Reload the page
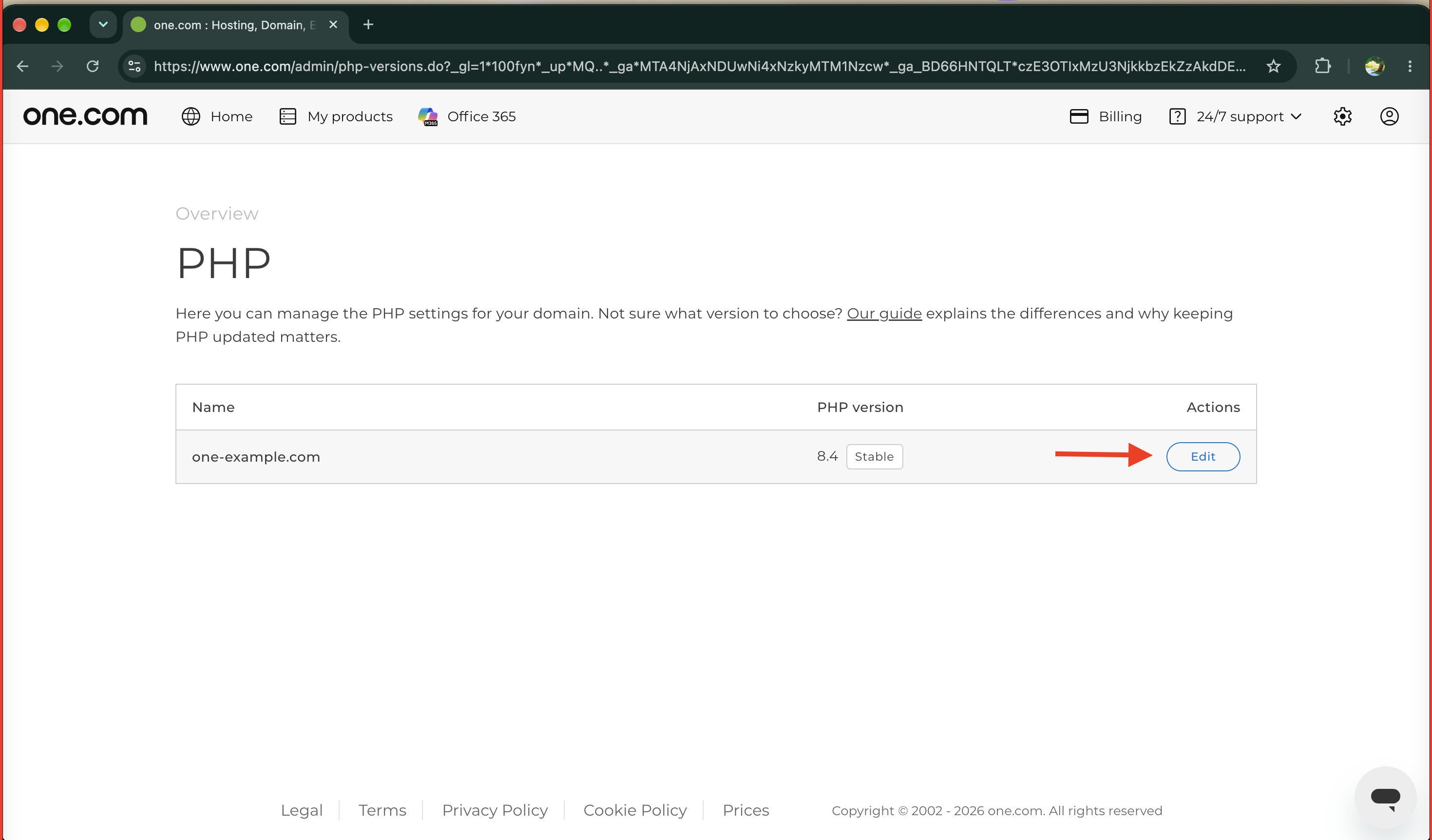The height and width of the screenshot is (840, 1432). coord(93,66)
